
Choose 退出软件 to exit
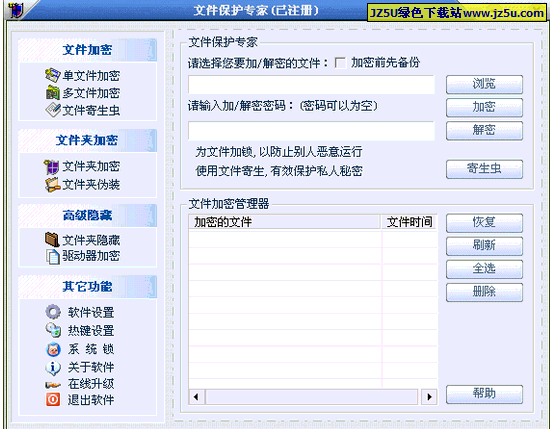(x=91, y=400)
